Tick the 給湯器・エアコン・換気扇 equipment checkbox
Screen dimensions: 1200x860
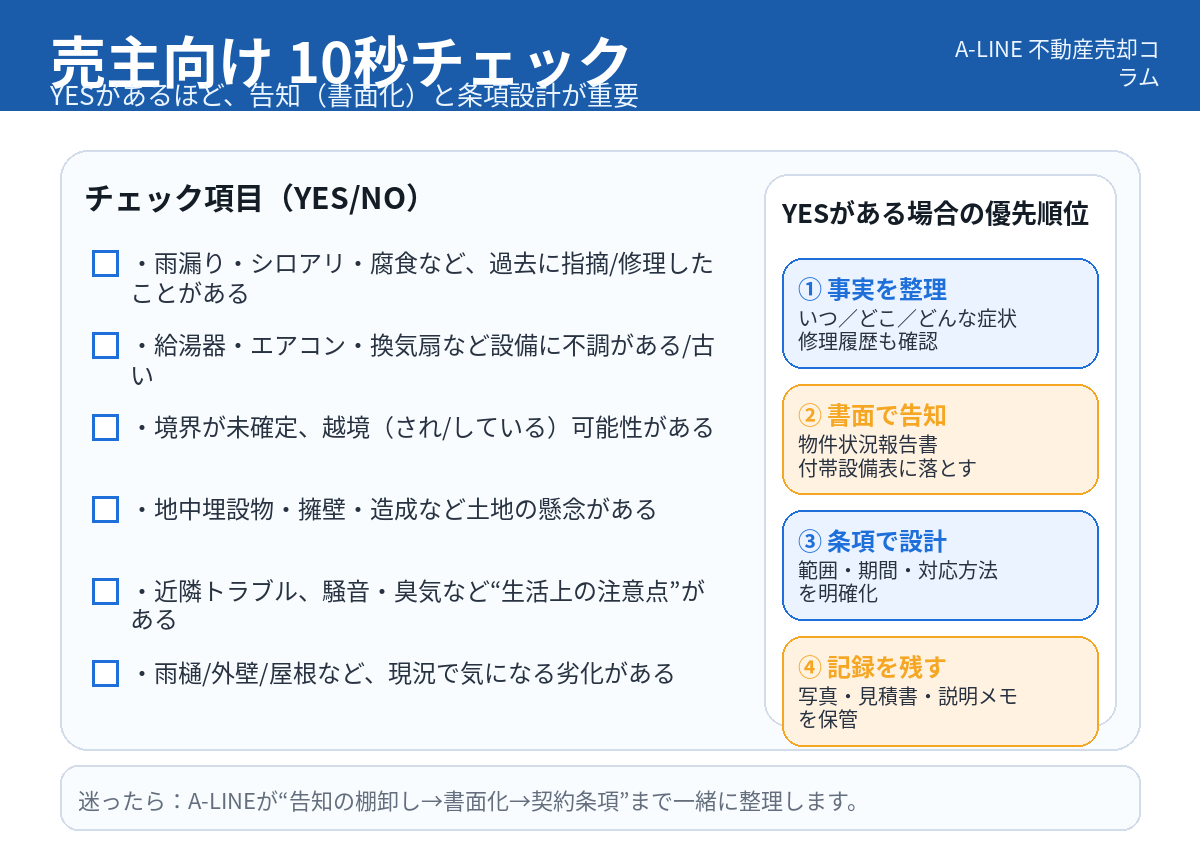pyautogui.click(x=105, y=346)
